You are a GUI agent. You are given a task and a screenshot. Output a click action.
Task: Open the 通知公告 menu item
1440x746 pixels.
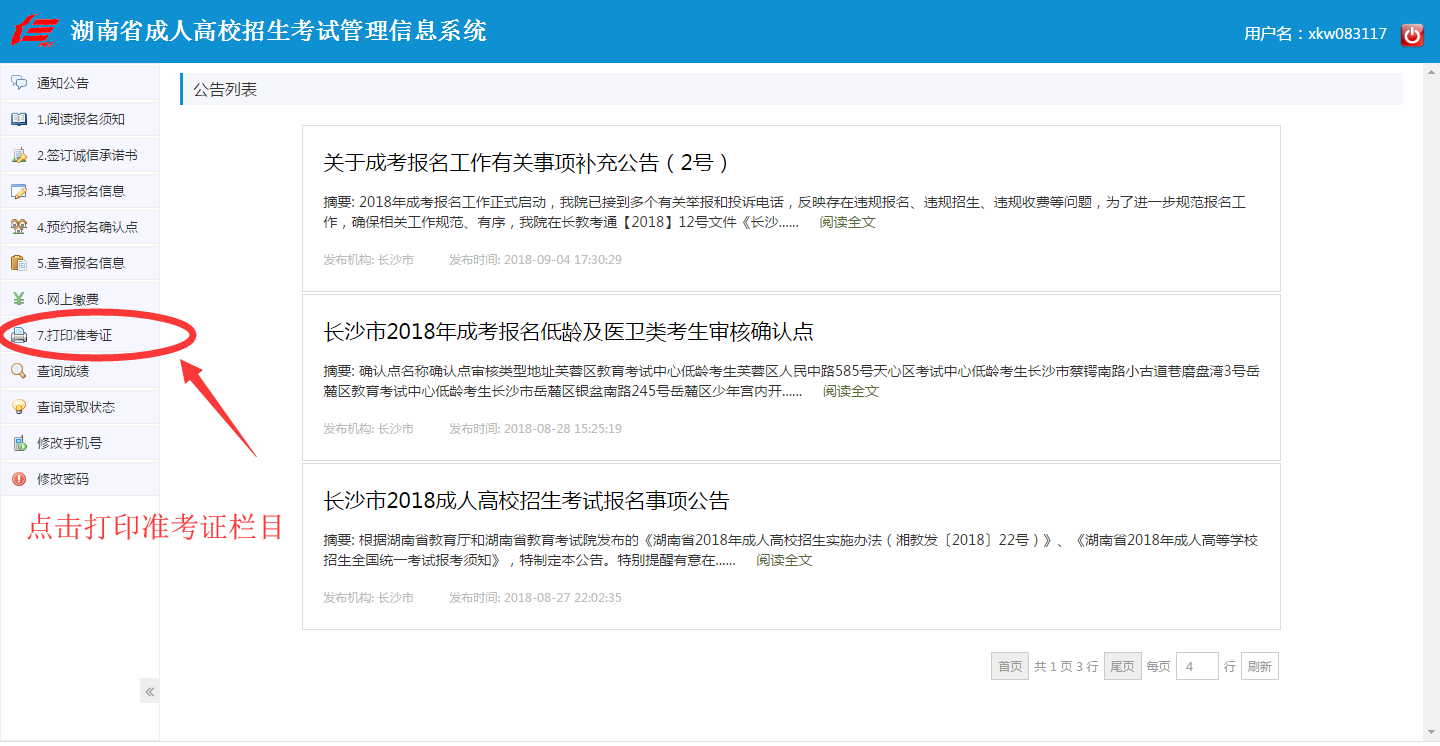(x=80, y=83)
